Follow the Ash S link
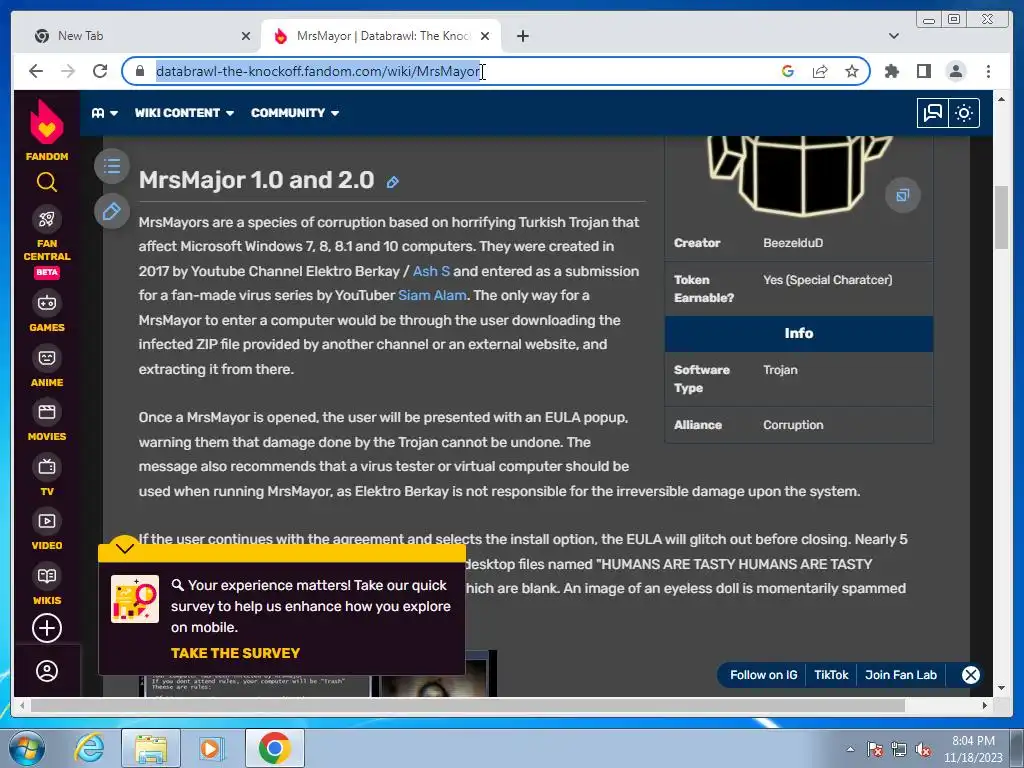1024x768 pixels. coord(431,271)
